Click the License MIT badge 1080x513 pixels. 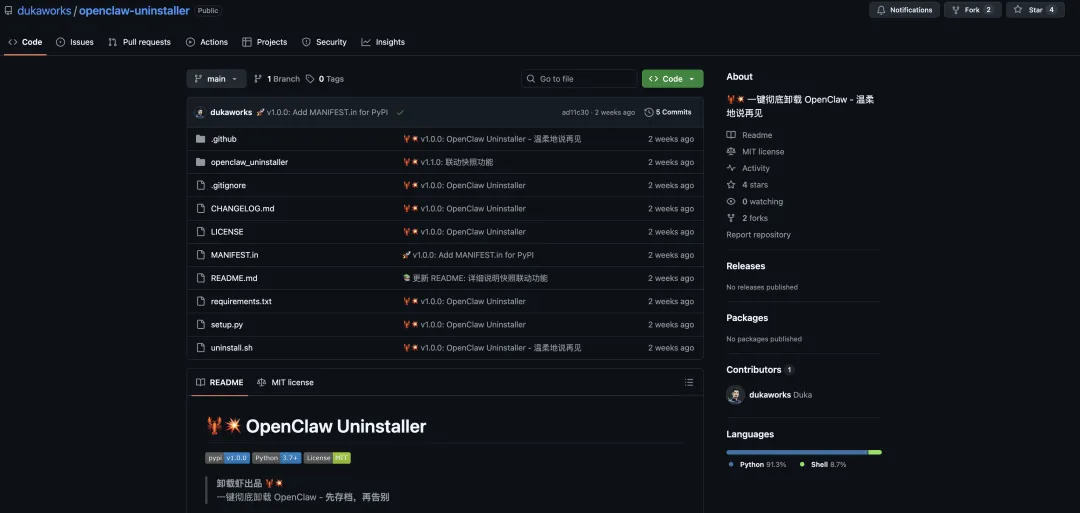click(x=327, y=458)
